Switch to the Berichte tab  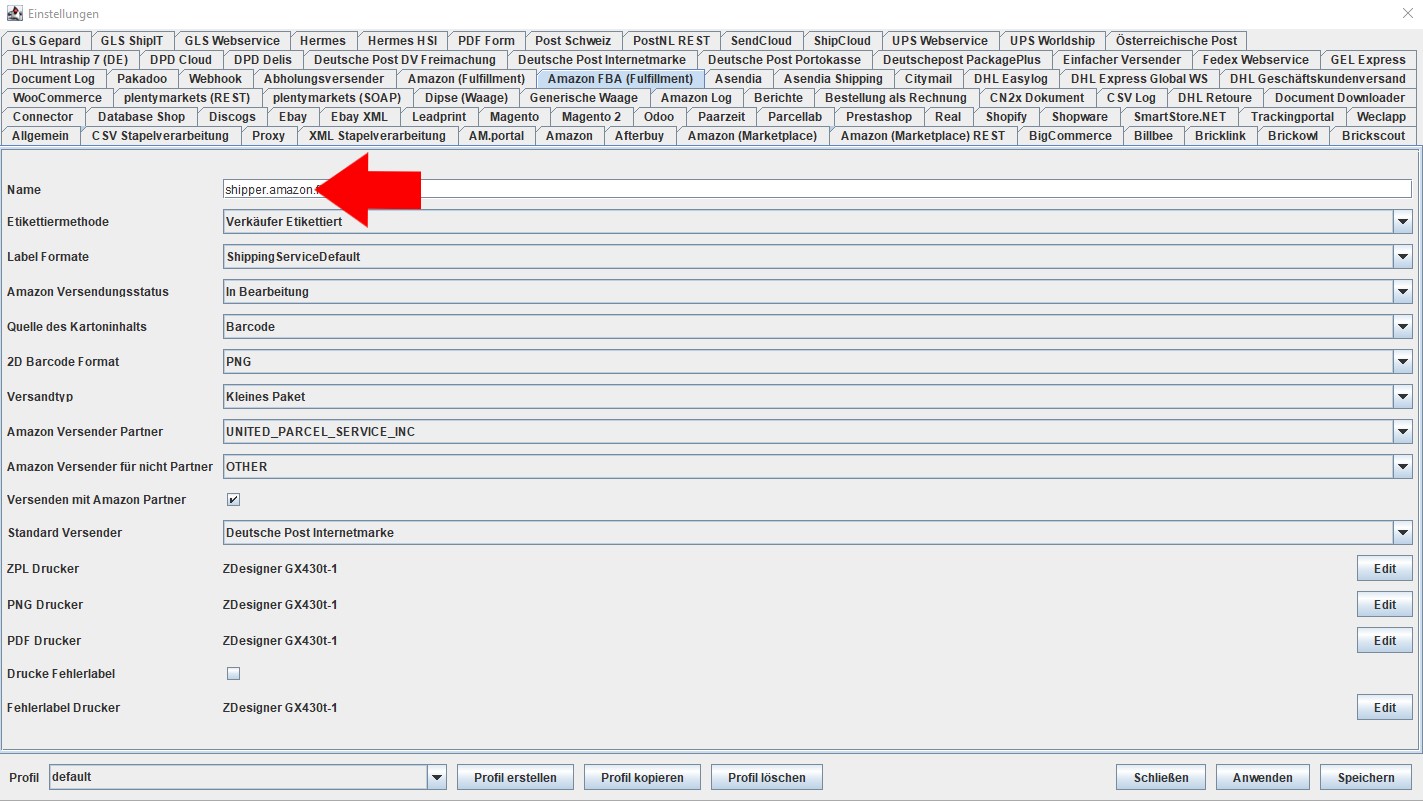[778, 98]
